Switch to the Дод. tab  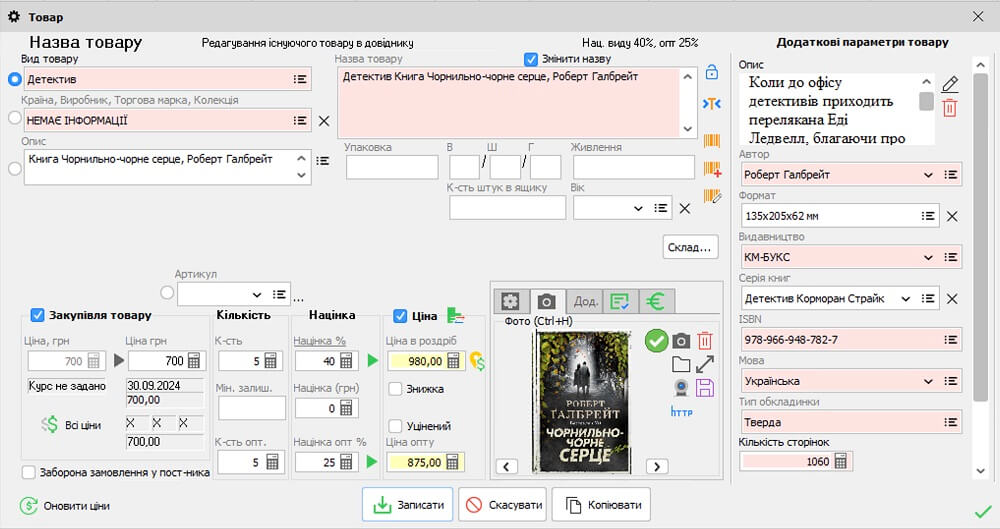(x=586, y=301)
